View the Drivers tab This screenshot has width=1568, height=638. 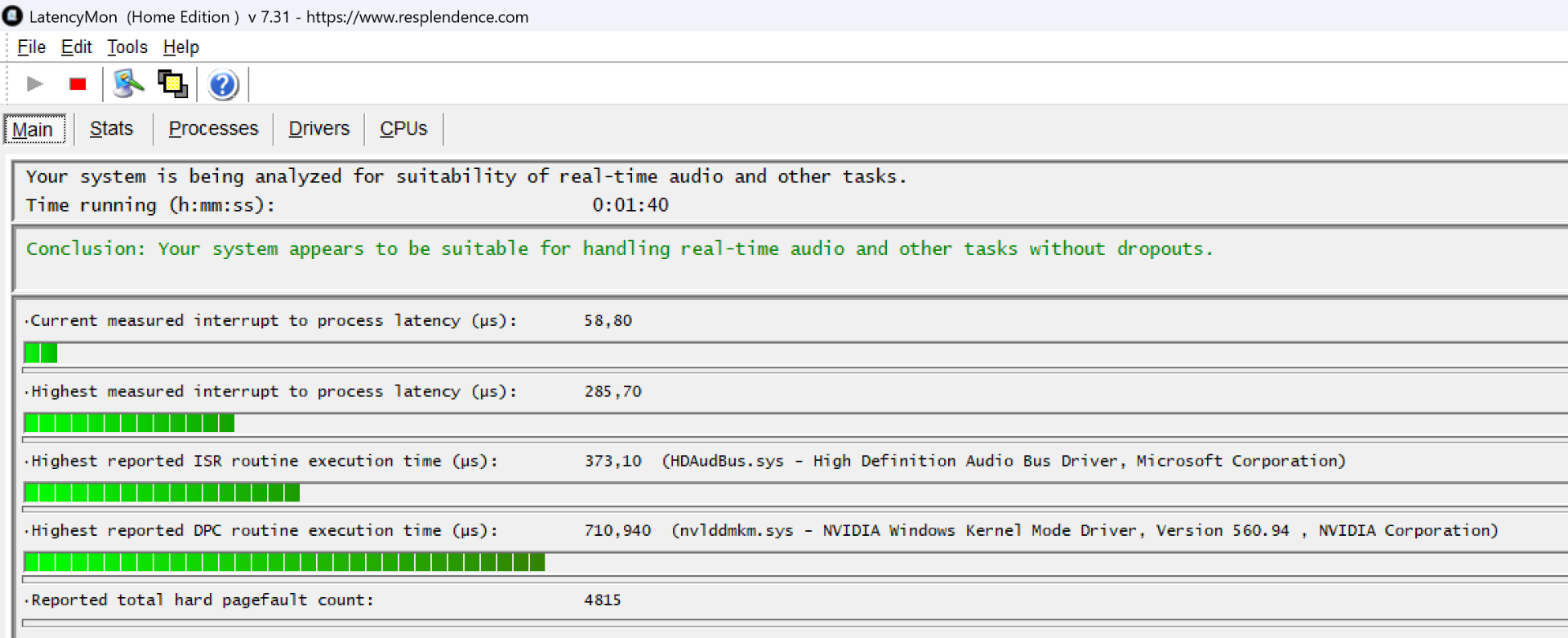coord(318,129)
